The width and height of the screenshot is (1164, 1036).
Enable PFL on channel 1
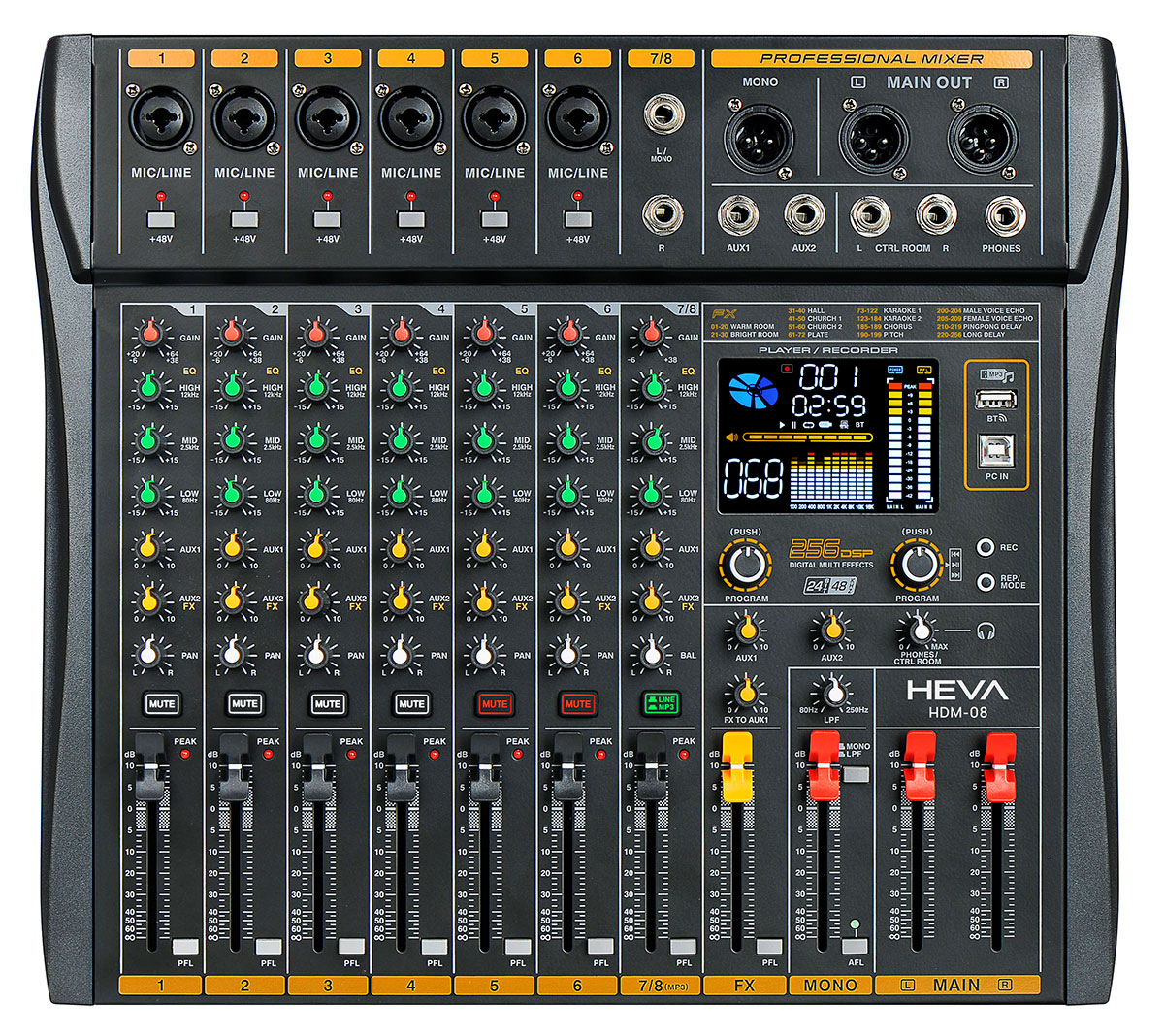185,947
